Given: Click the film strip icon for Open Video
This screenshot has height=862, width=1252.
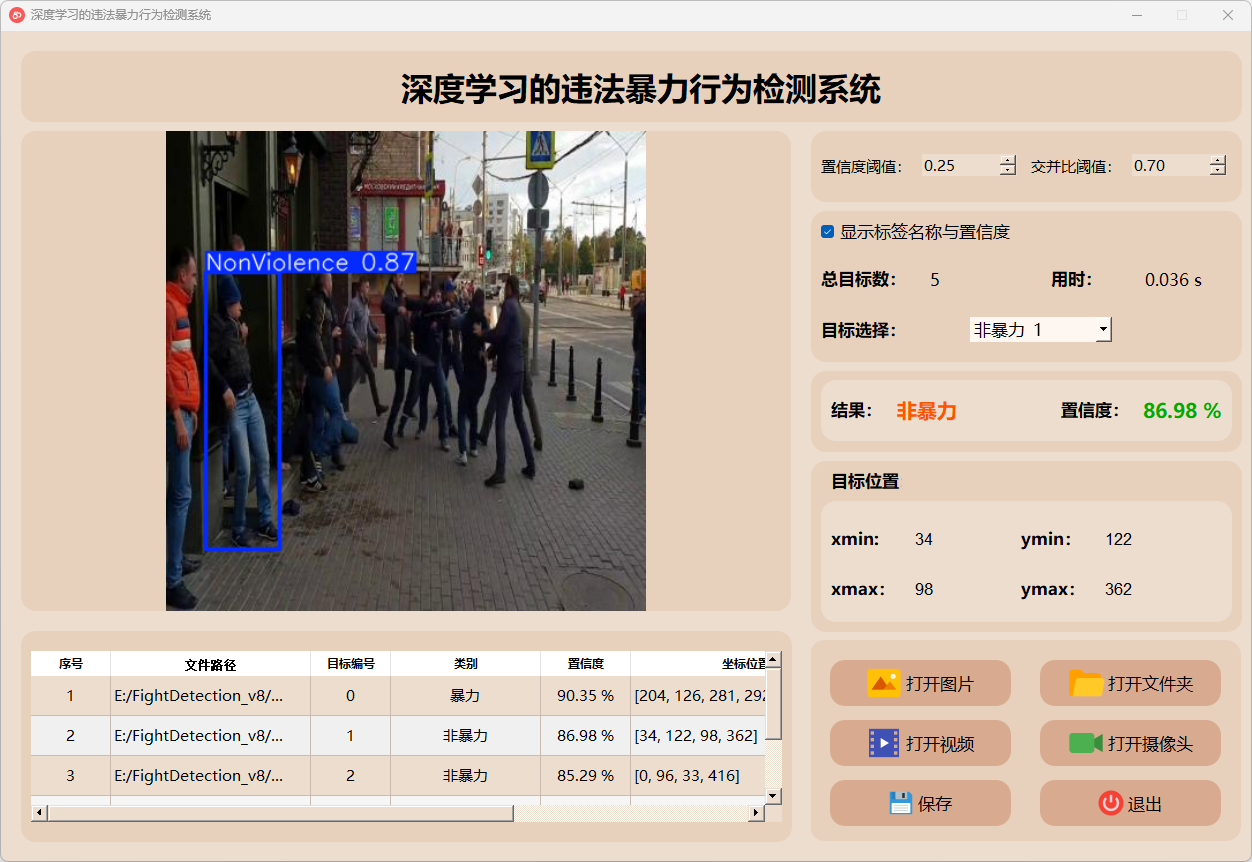Looking at the screenshot, I should click(x=884, y=743).
